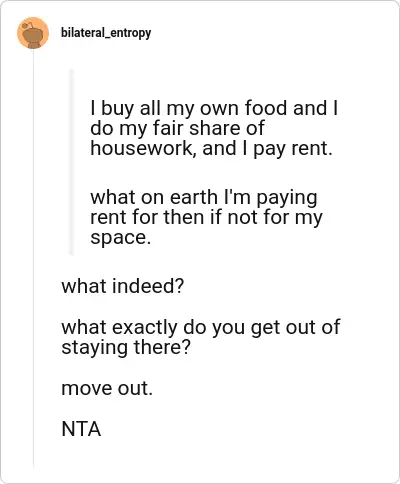This screenshot has height=484, width=400.
Task: Click the phrase "fair share of"
Action: coord(209,128)
